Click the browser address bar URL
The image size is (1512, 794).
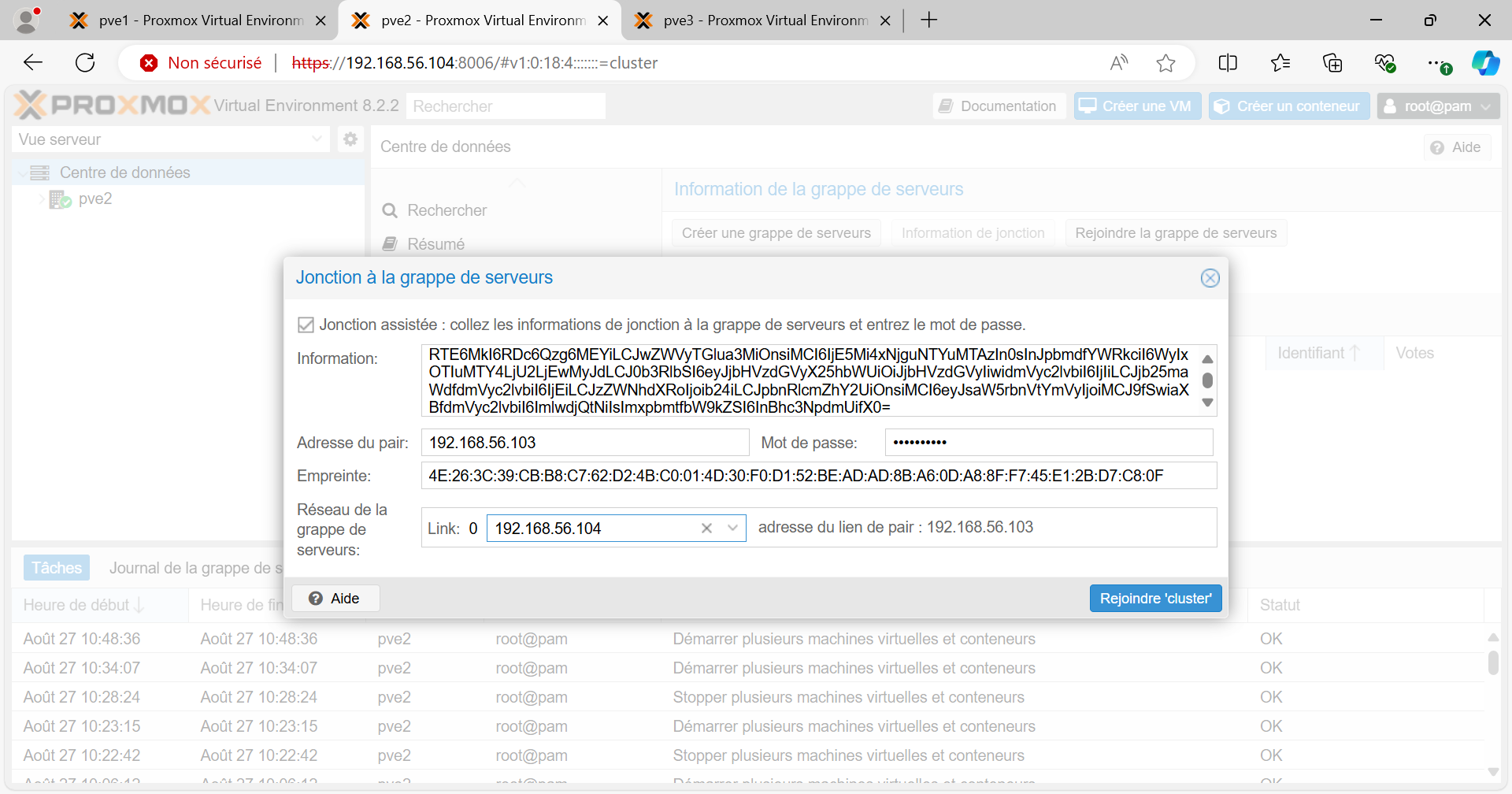point(474,63)
